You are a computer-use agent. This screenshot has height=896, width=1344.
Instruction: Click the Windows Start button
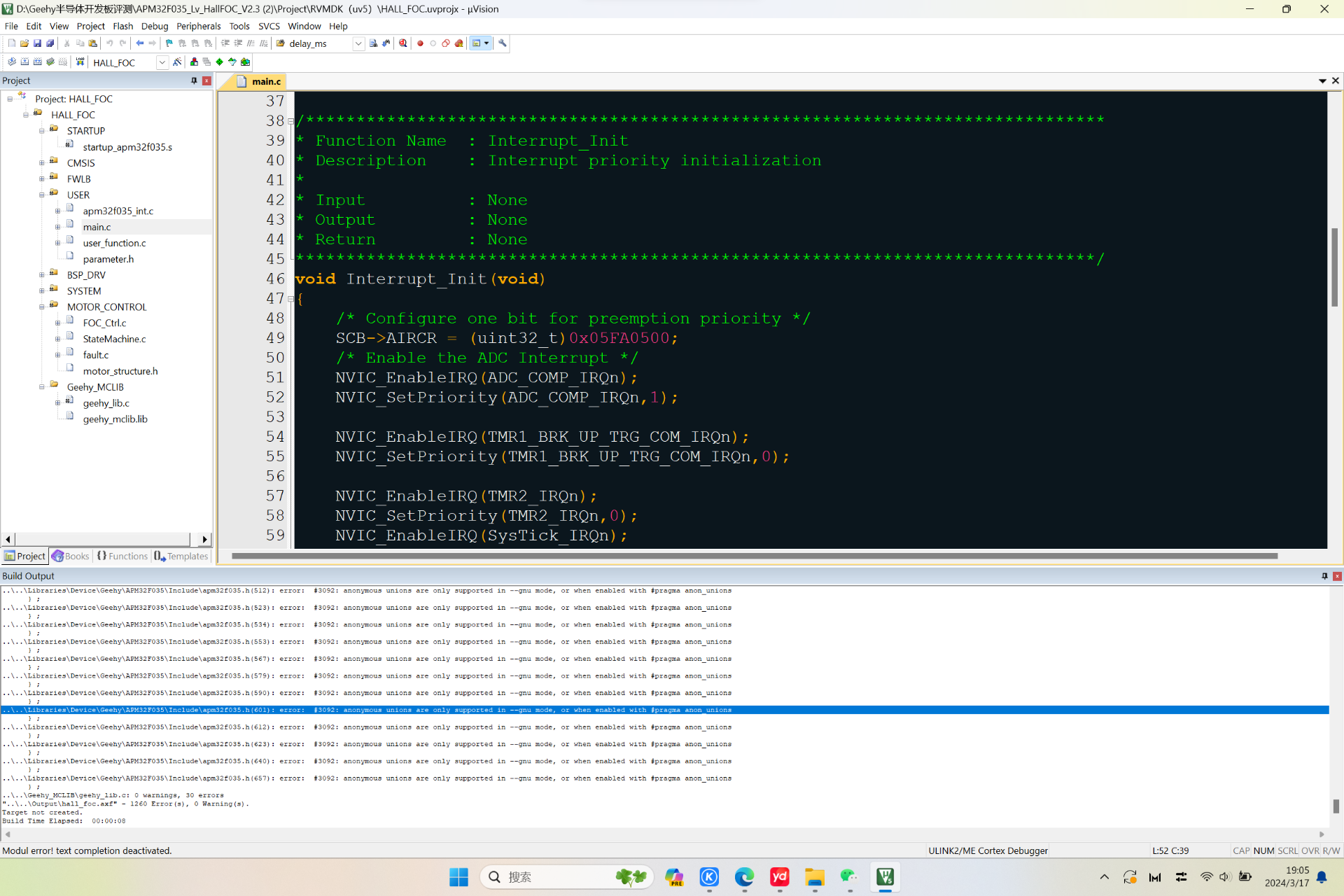458,877
